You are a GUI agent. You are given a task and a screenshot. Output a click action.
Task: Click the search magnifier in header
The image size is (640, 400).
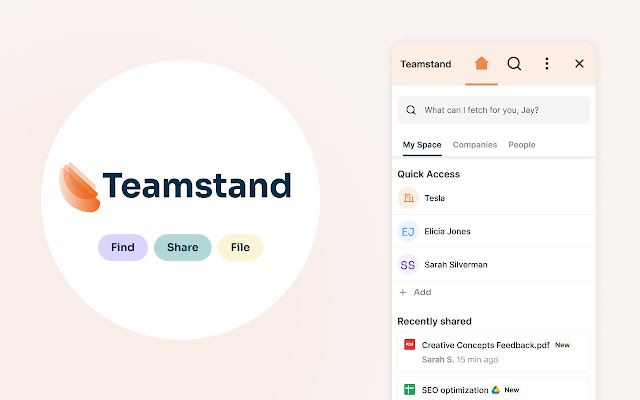click(x=514, y=64)
